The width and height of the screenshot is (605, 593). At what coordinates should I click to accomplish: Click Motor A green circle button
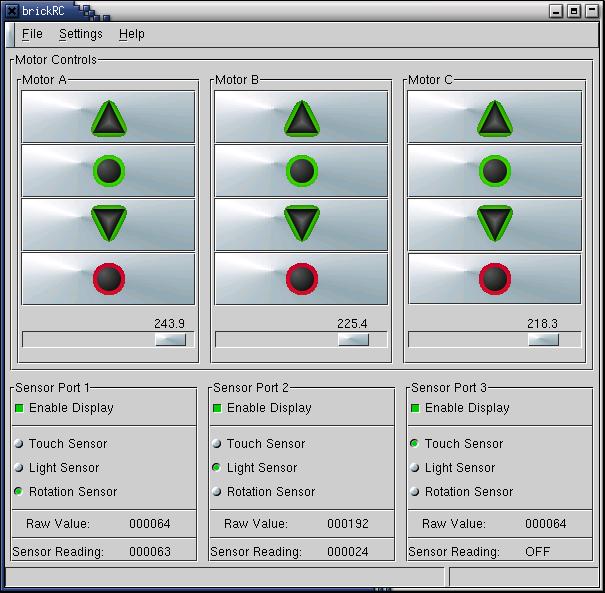click(109, 171)
